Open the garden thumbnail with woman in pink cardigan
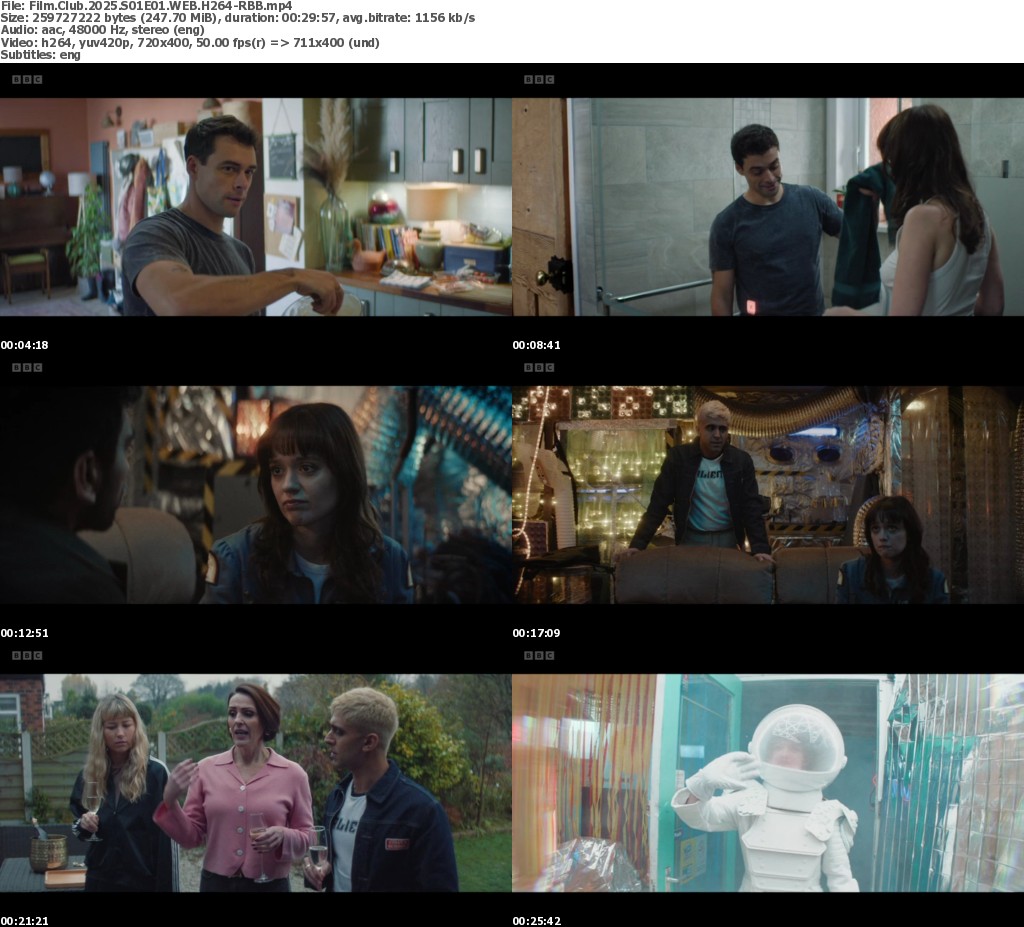 pos(256,782)
